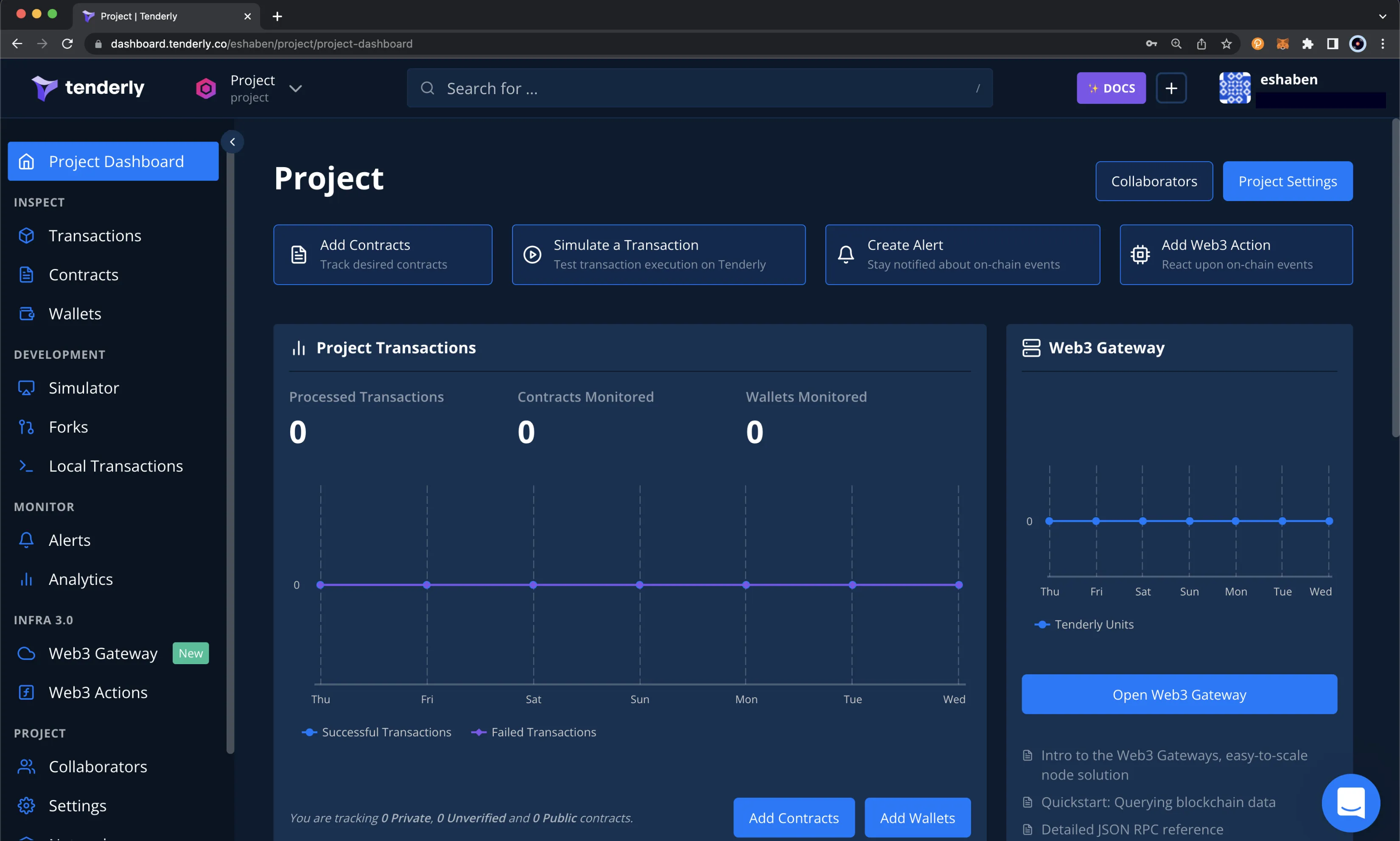Open the DOCS button
Image resolution: width=1400 pixels, height=841 pixels.
tap(1111, 88)
